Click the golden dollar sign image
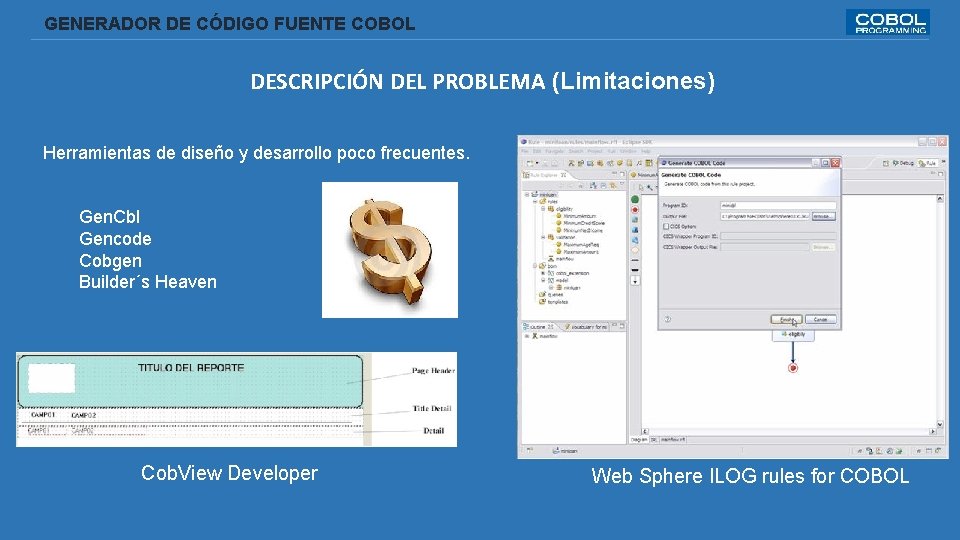The height and width of the screenshot is (540, 960). 390,250
